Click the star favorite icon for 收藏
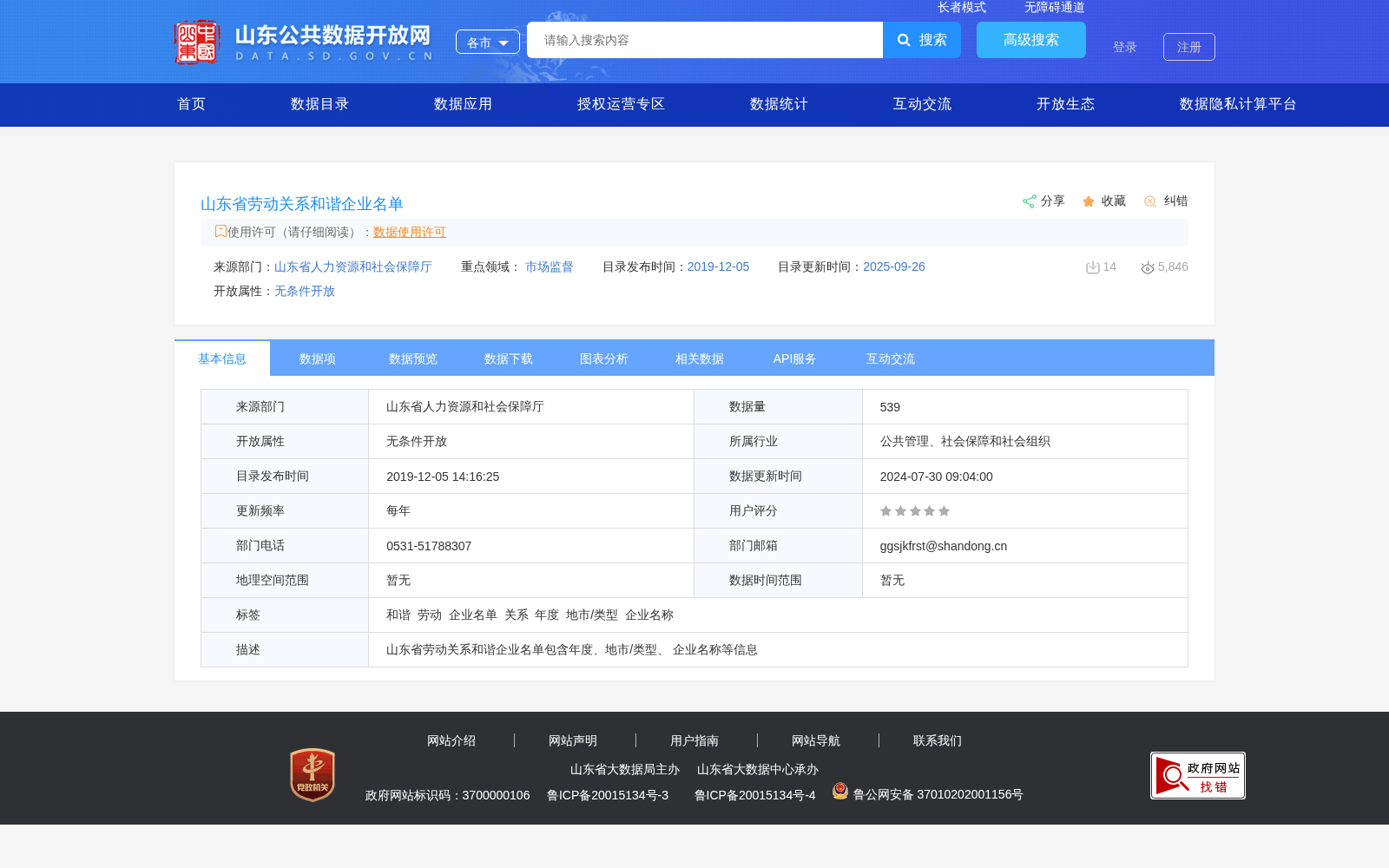This screenshot has height=868, width=1389. pyautogui.click(x=1089, y=201)
